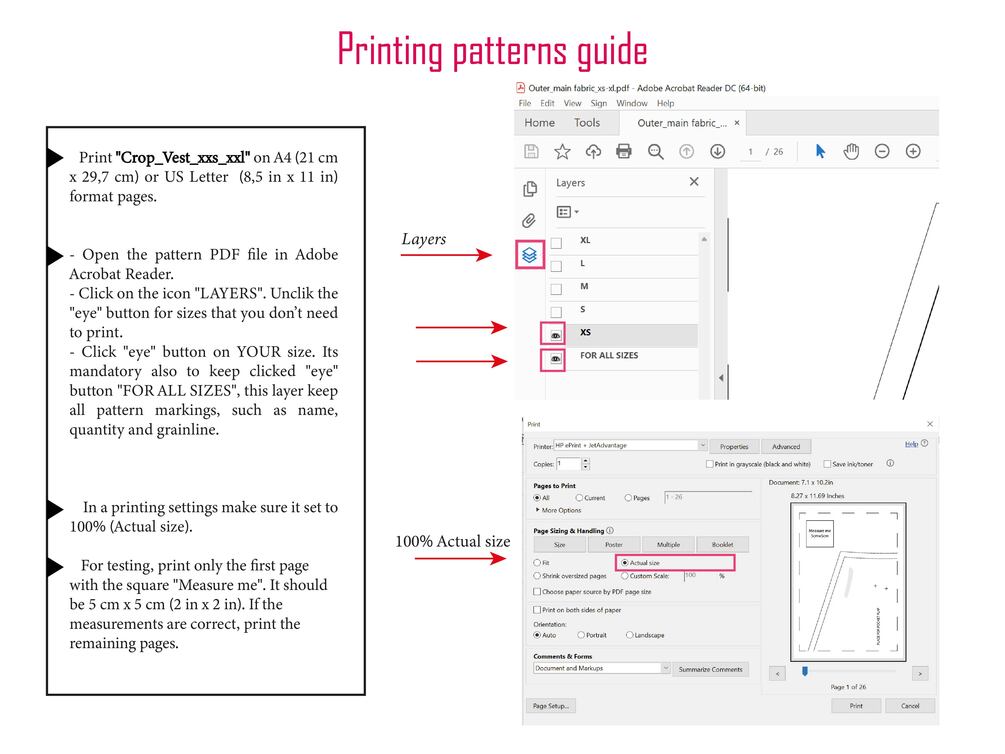This screenshot has width=1005, height=754.
Task: Add a bookmark with the star icon
Action: [x=562, y=151]
